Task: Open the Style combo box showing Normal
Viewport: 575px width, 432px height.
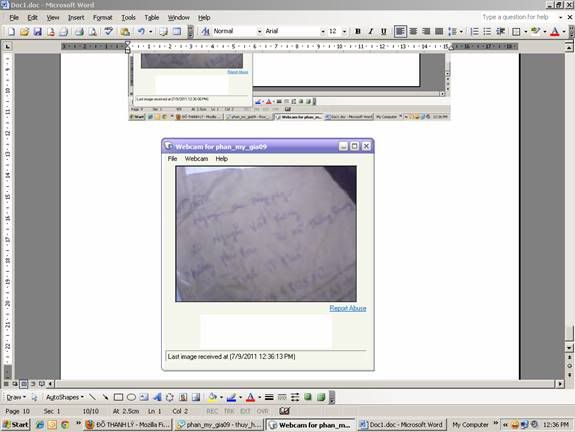Action: pos(237,32)
